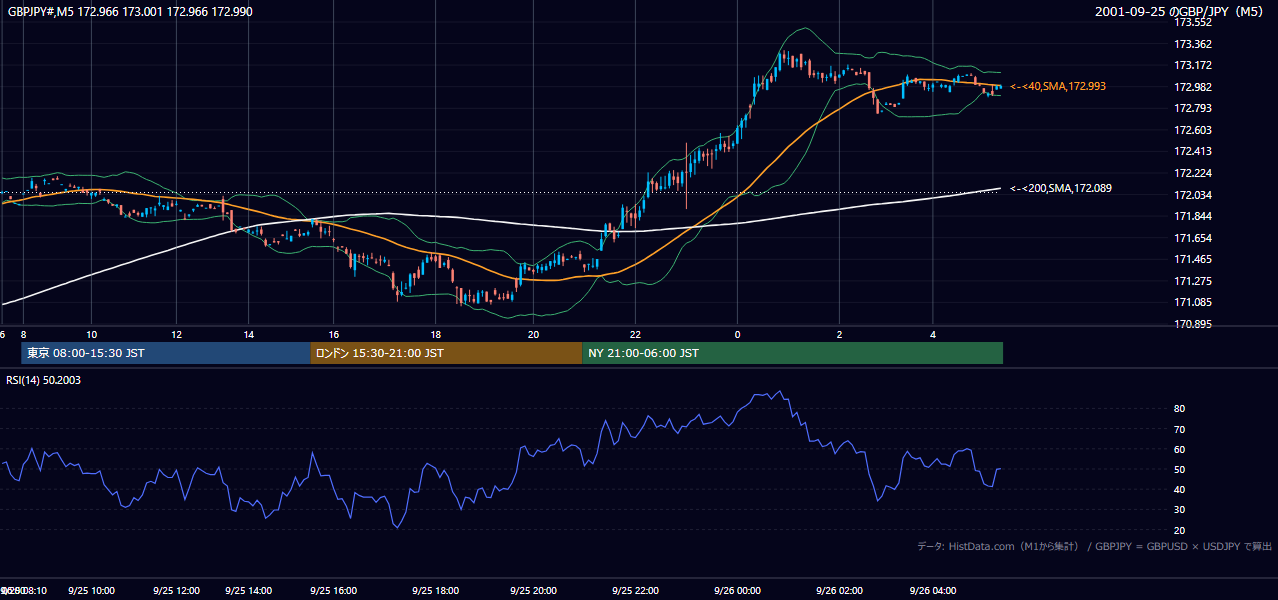Click RSI scale level 80

pos(1180,409)
